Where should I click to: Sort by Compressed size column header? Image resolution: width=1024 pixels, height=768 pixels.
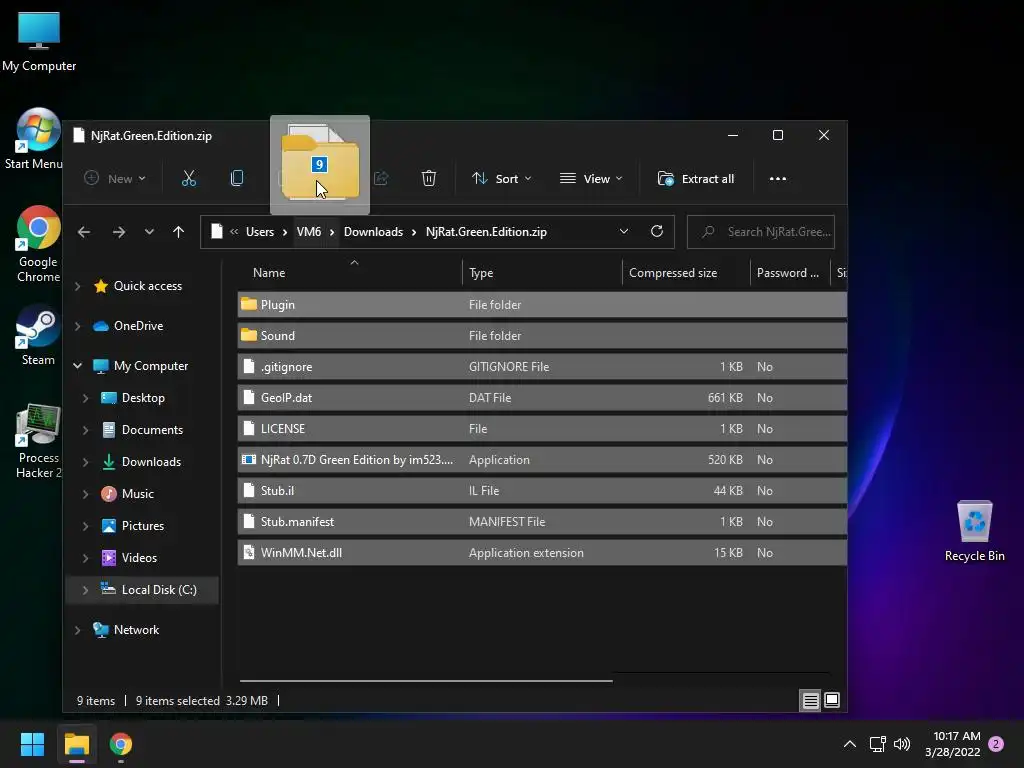673,273
